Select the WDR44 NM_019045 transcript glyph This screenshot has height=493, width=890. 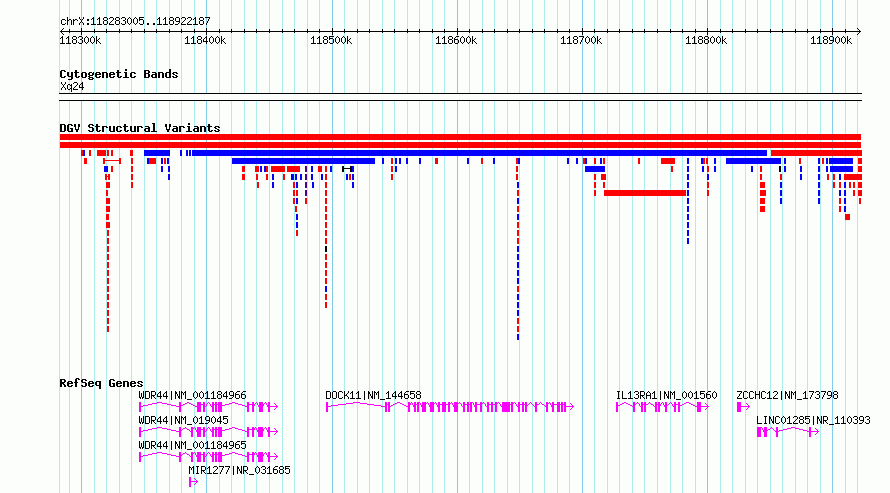(208, 432)
